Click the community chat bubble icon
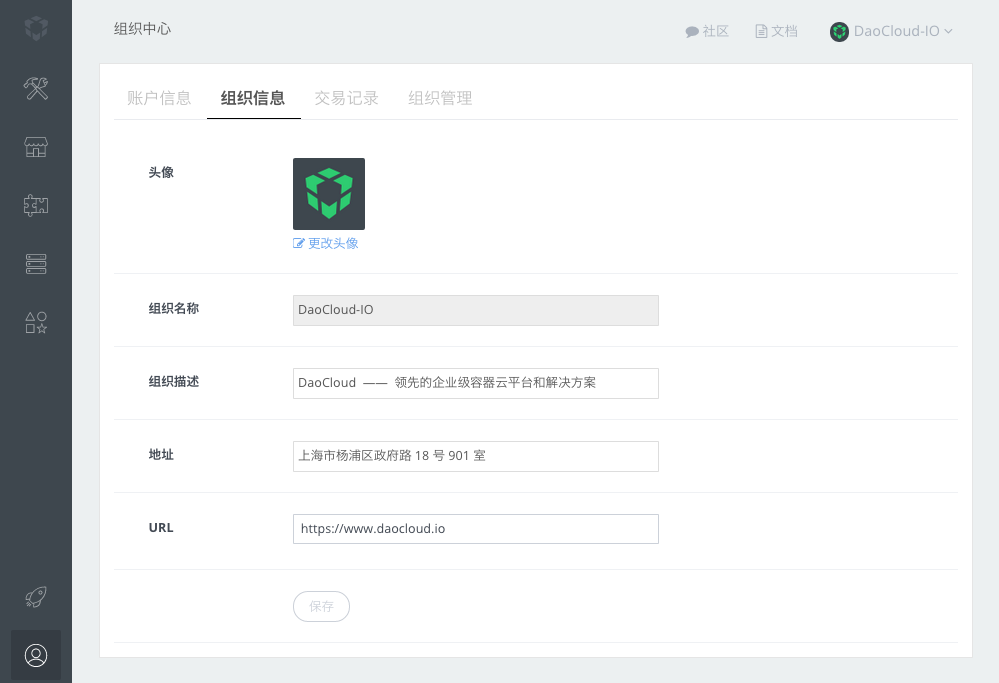The width and height of the screenshot is (999, 683). pos(692,32)
